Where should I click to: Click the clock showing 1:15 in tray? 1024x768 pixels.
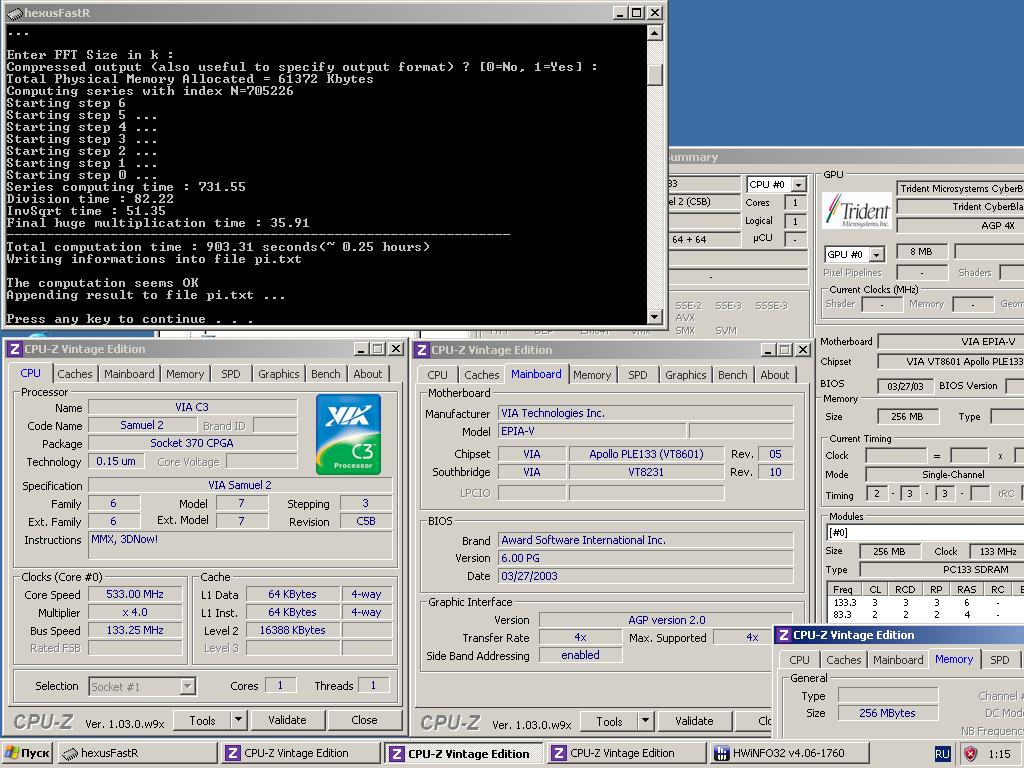(x=1000, y=754)
